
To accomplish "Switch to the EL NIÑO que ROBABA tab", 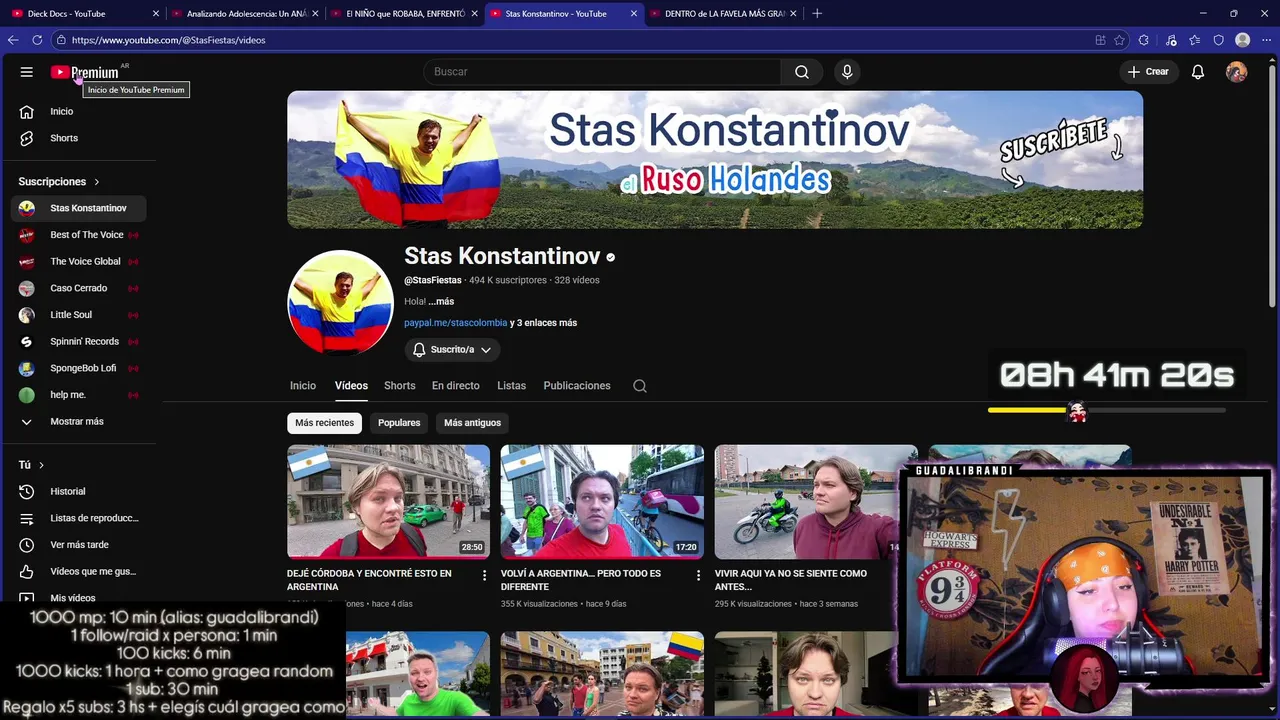I will pos(405,14).
